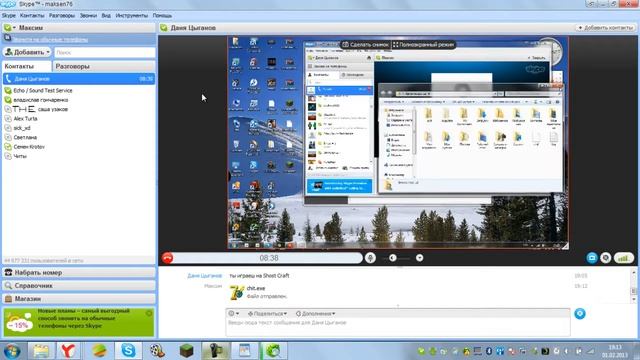Click status icon beside Alex Turta
The width and height of the screenshot is (640, 360).
[8, 119]
